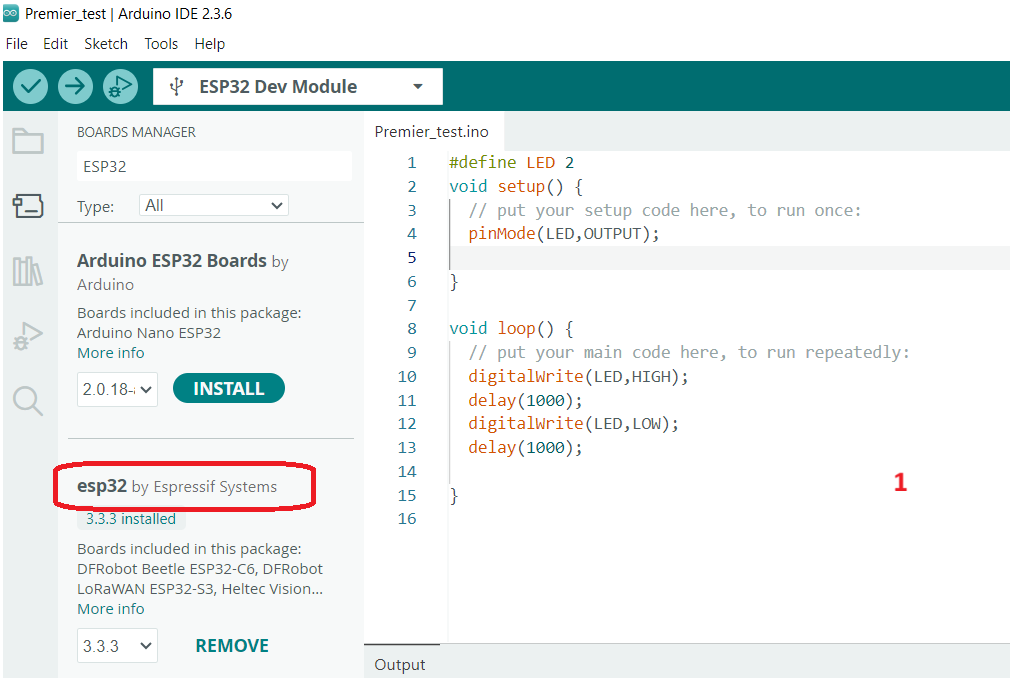This screenshot has width=1010, height=680.
Task: Open the File menu
Action: point(17,44)
